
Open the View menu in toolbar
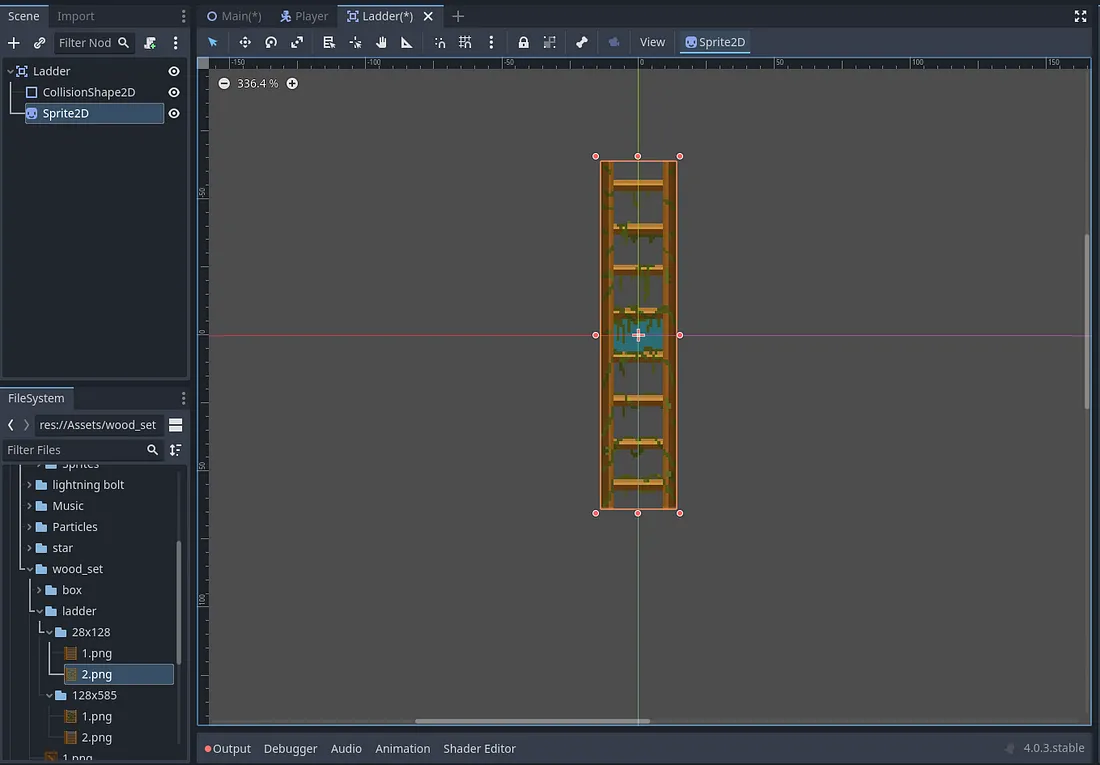pyautogui.click(x=652, y=42)
